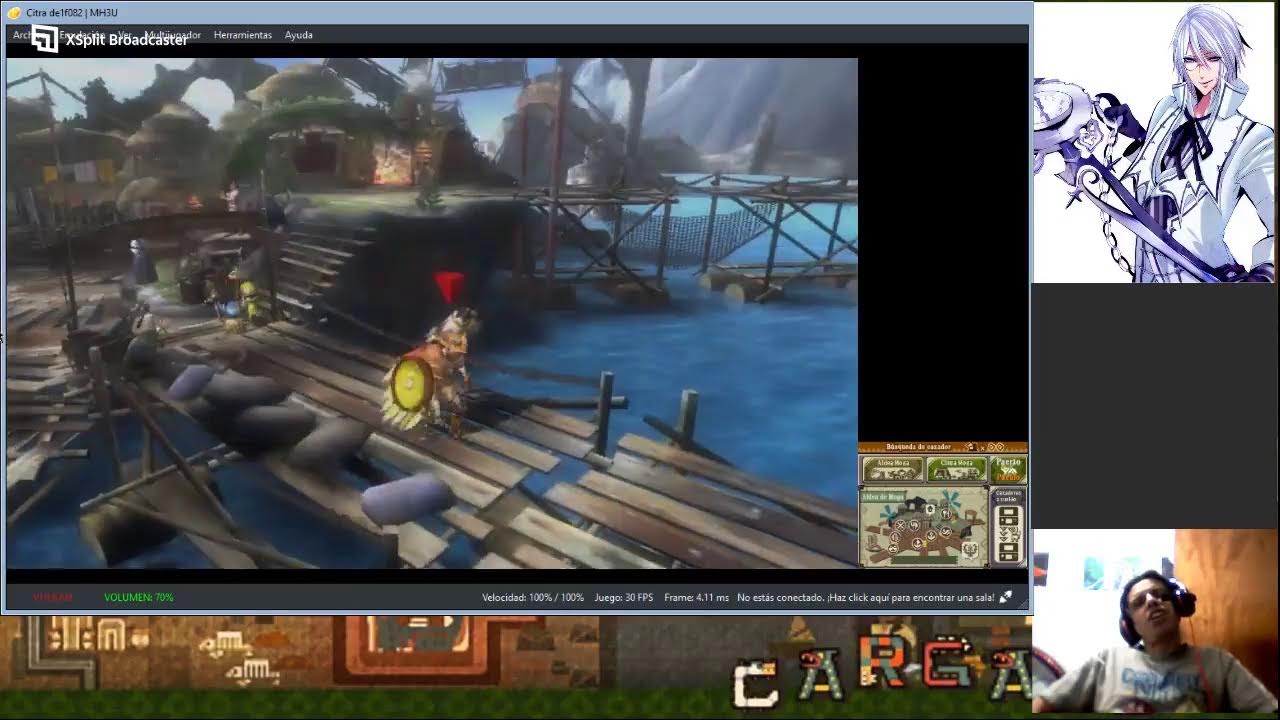1280x720 pixels.
Task: Tap the house icon on village map
Action: tap(930, 509)
